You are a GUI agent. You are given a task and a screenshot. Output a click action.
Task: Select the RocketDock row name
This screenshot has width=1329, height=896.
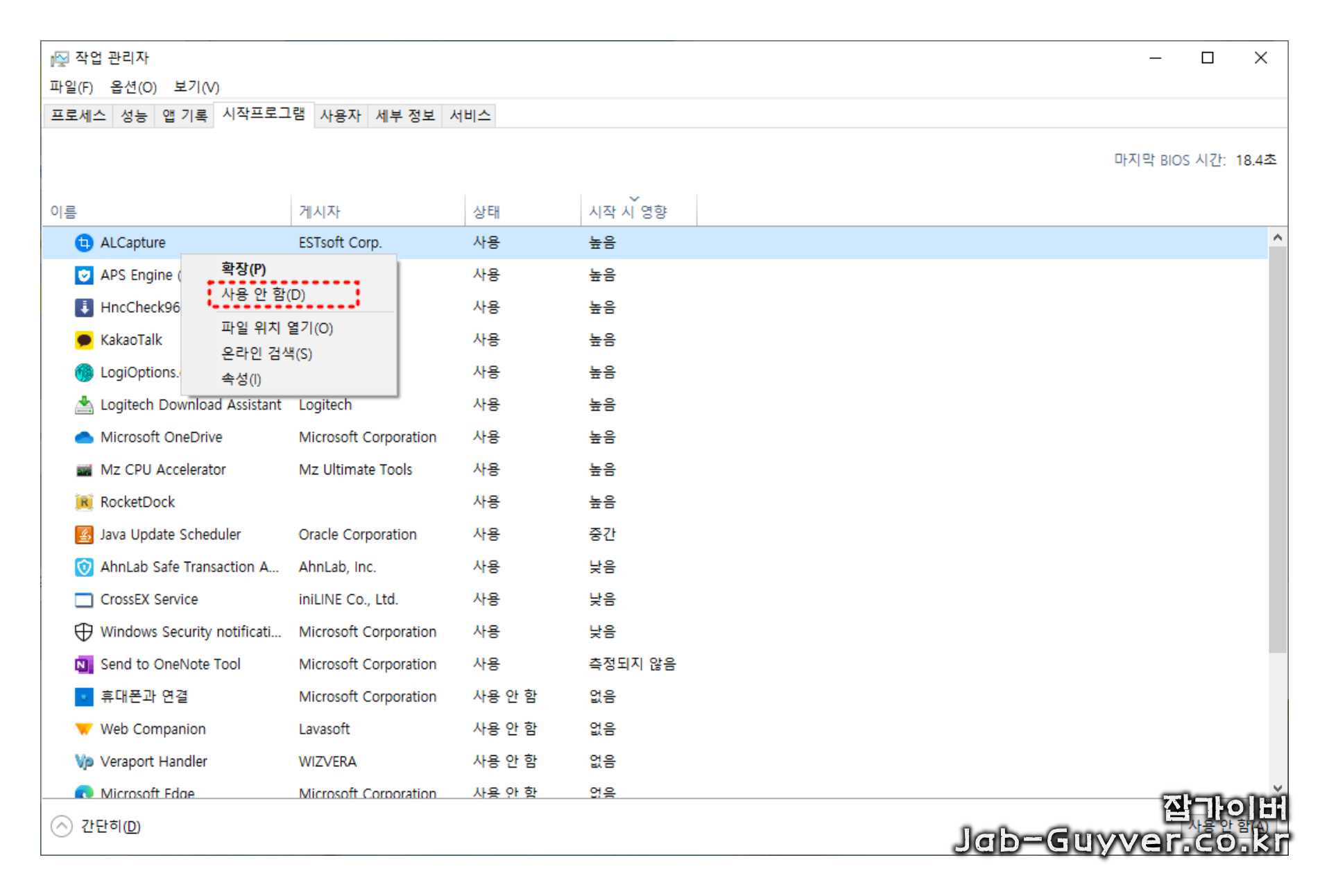(137, 502)
